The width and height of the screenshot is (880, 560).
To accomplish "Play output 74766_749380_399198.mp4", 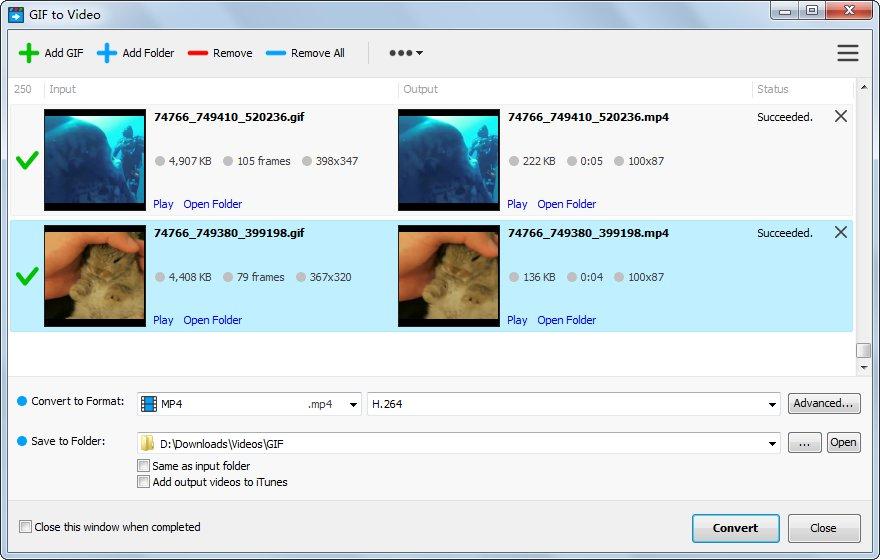I will click(517, 320).
